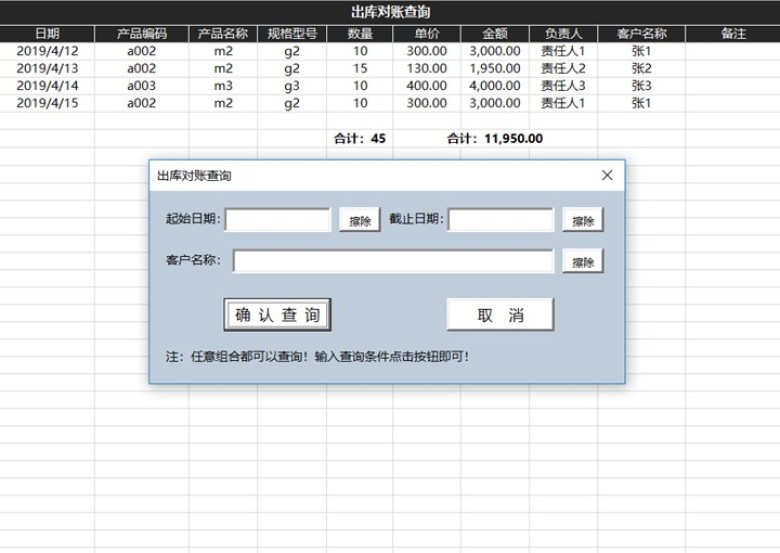Select the date cell 2019/4/12
The width and height of the screenshot is (780, 553).
[x=47, y=51]
